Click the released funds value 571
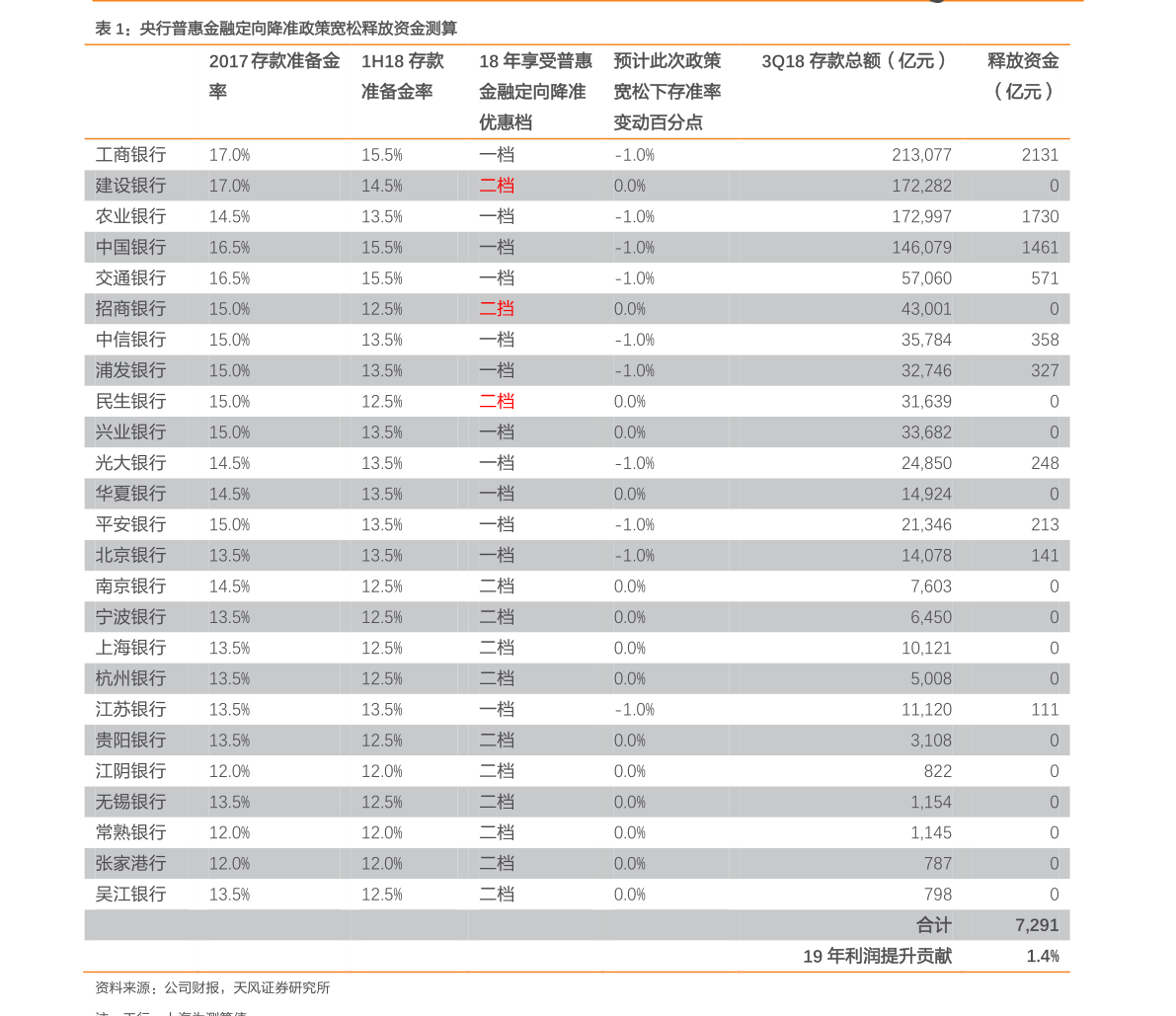Viewport: 1176px width, 1016px height. pos(1045,277)
